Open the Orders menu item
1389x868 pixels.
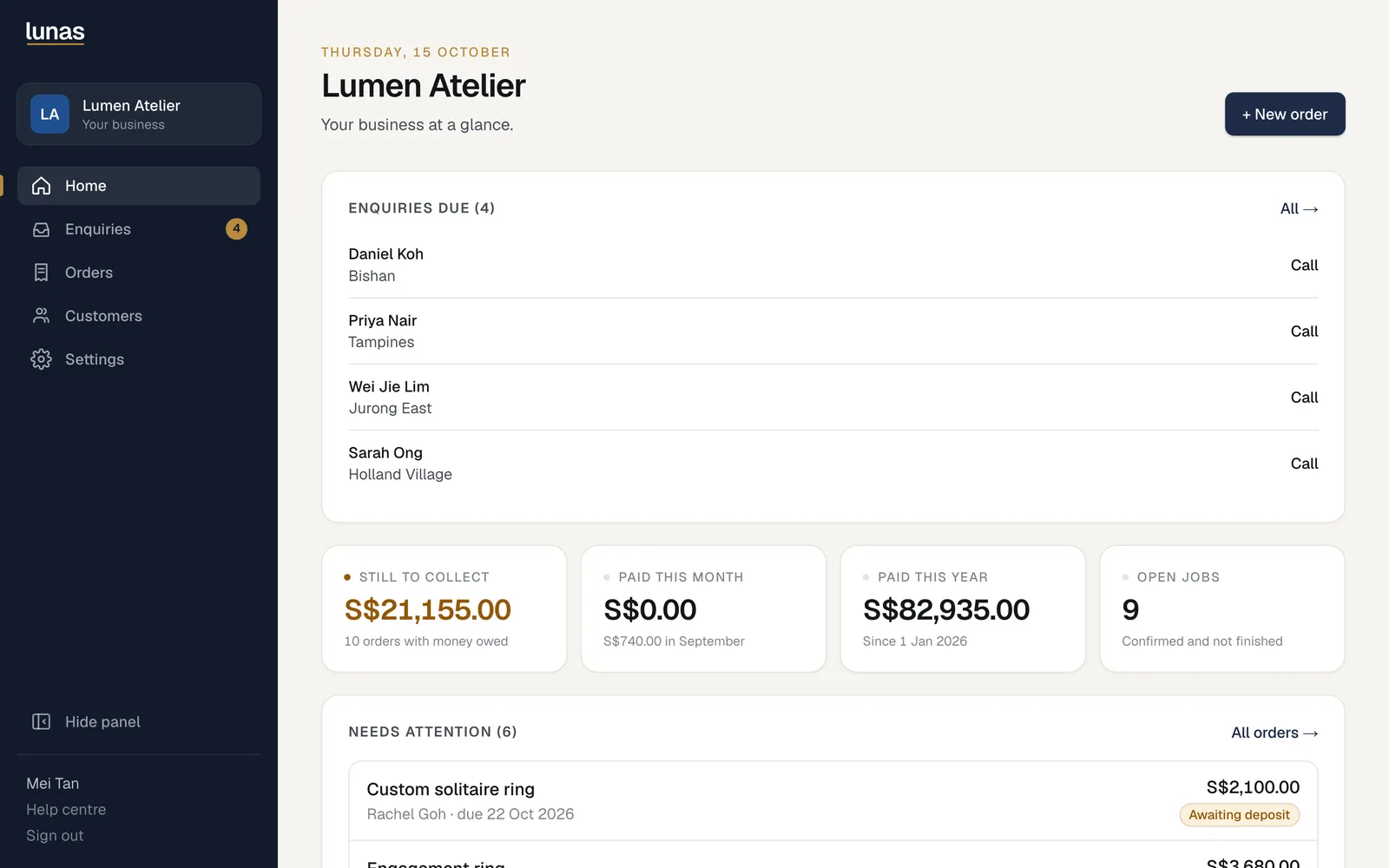pyautogui.click(x=139, y=273)
